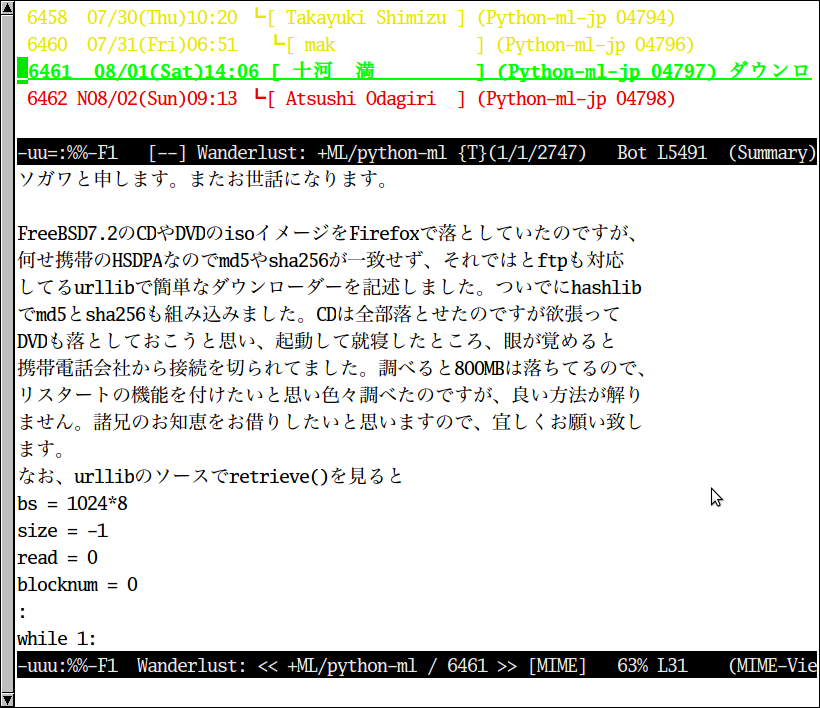820x708 pixels.
Task: Click the greeting line starting with ソガワと申します
Action: tap(203, 179)
